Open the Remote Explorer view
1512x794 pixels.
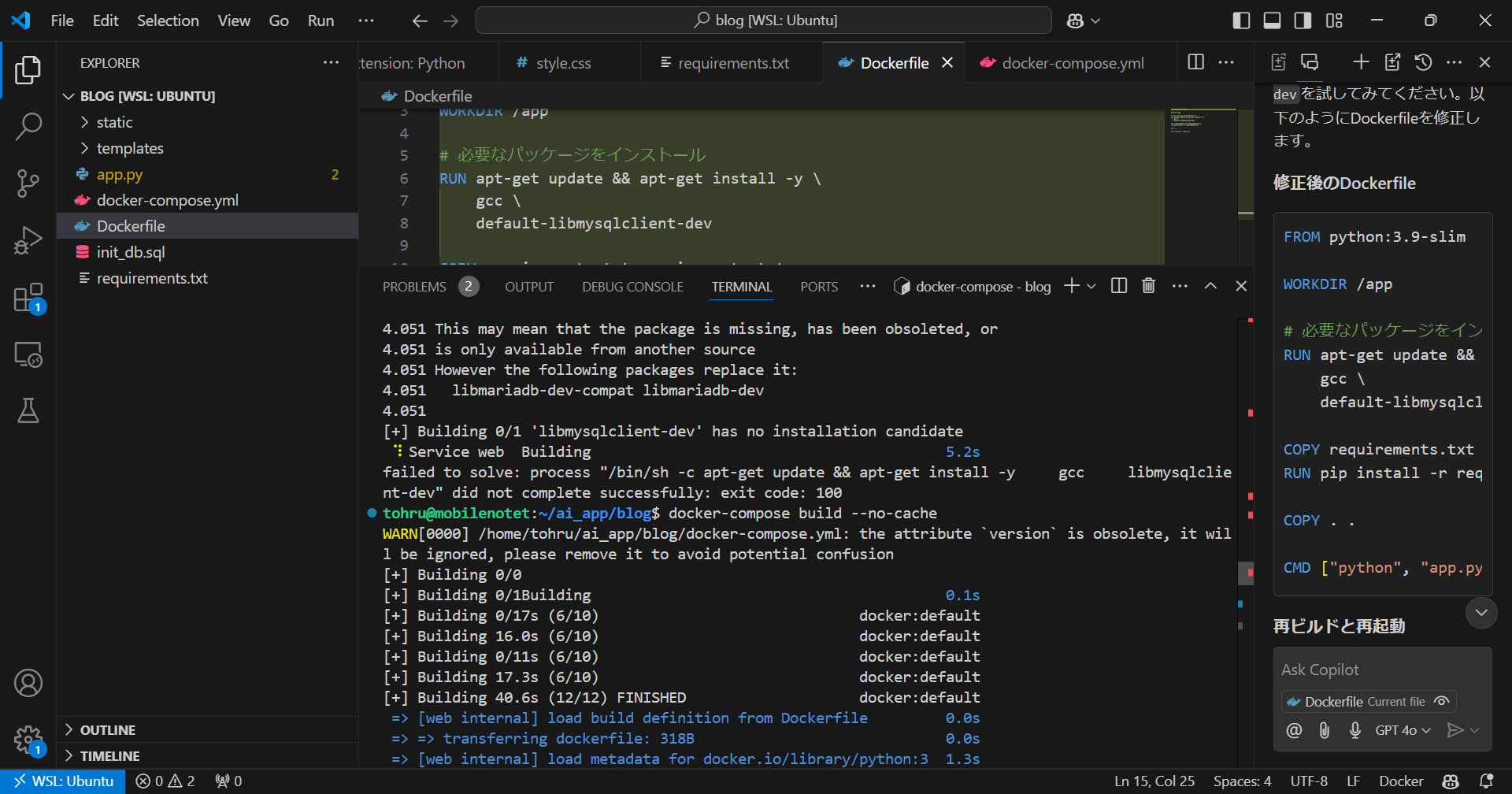click(x=28, y=354)
